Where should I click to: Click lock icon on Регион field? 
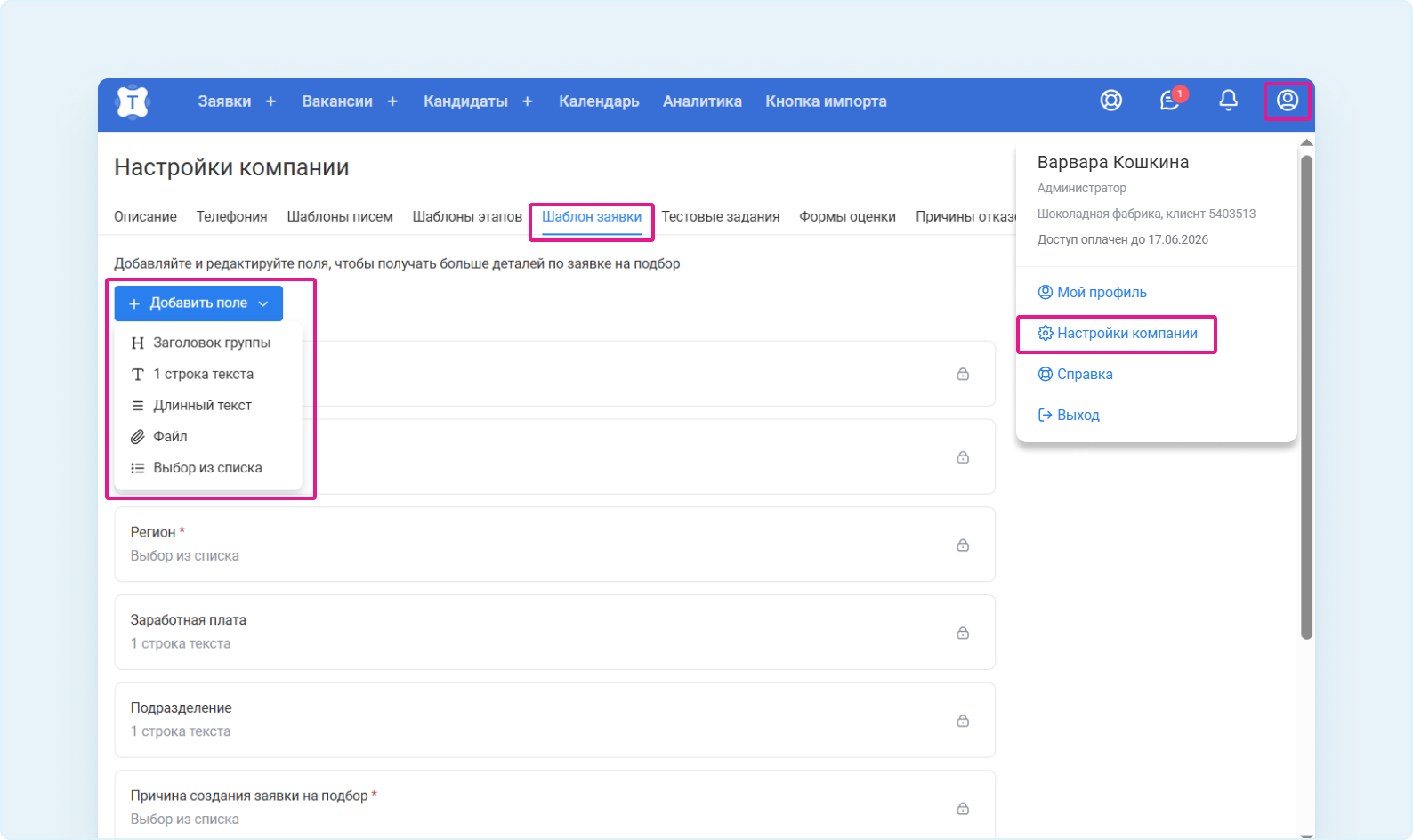[x=962, y=545]
